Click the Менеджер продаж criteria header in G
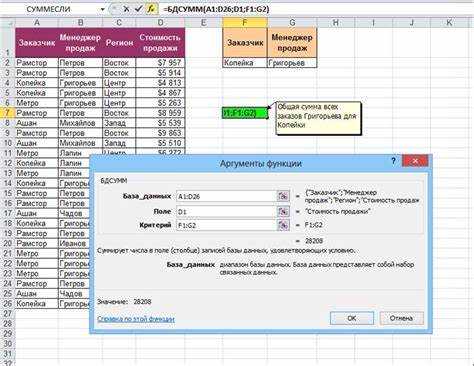The height and width of the screenshot is (366, 474). pos(292,43)
